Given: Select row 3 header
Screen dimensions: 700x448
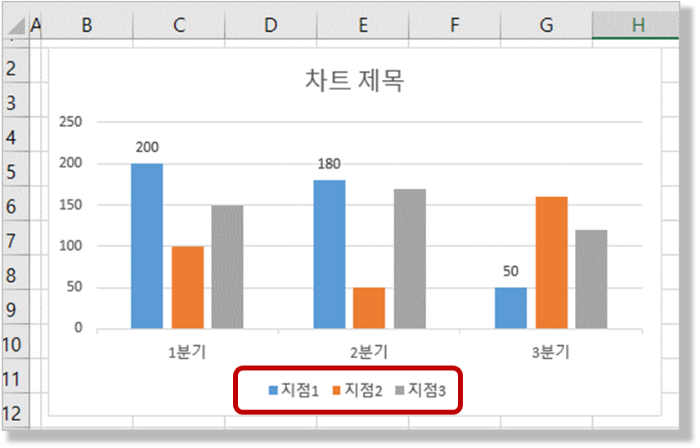Looking at the screenshot, I should pos(15,100).
